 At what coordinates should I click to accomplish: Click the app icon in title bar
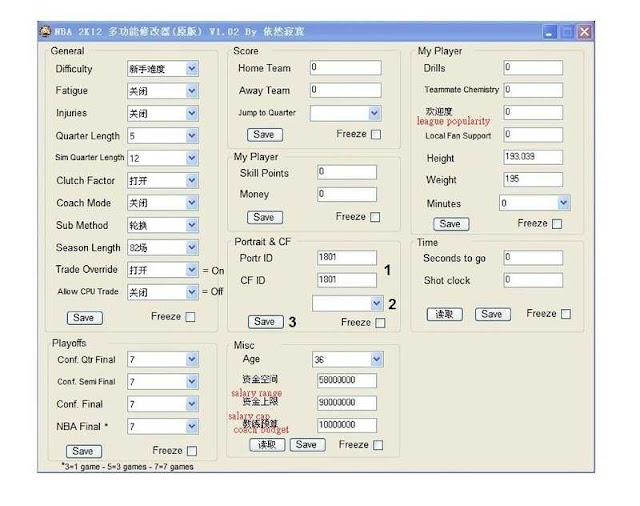tap(45, 31)
